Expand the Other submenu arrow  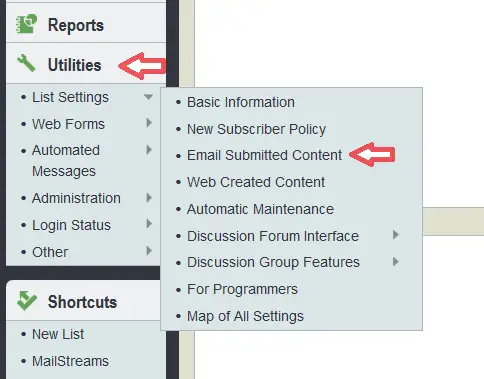[x=149, y=251]
